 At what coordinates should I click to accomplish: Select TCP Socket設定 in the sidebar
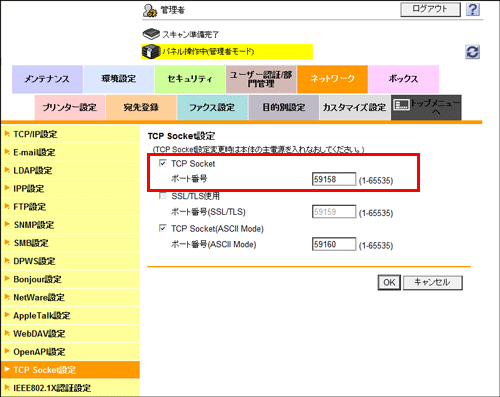pyautogui.click(x=70, y=370)
